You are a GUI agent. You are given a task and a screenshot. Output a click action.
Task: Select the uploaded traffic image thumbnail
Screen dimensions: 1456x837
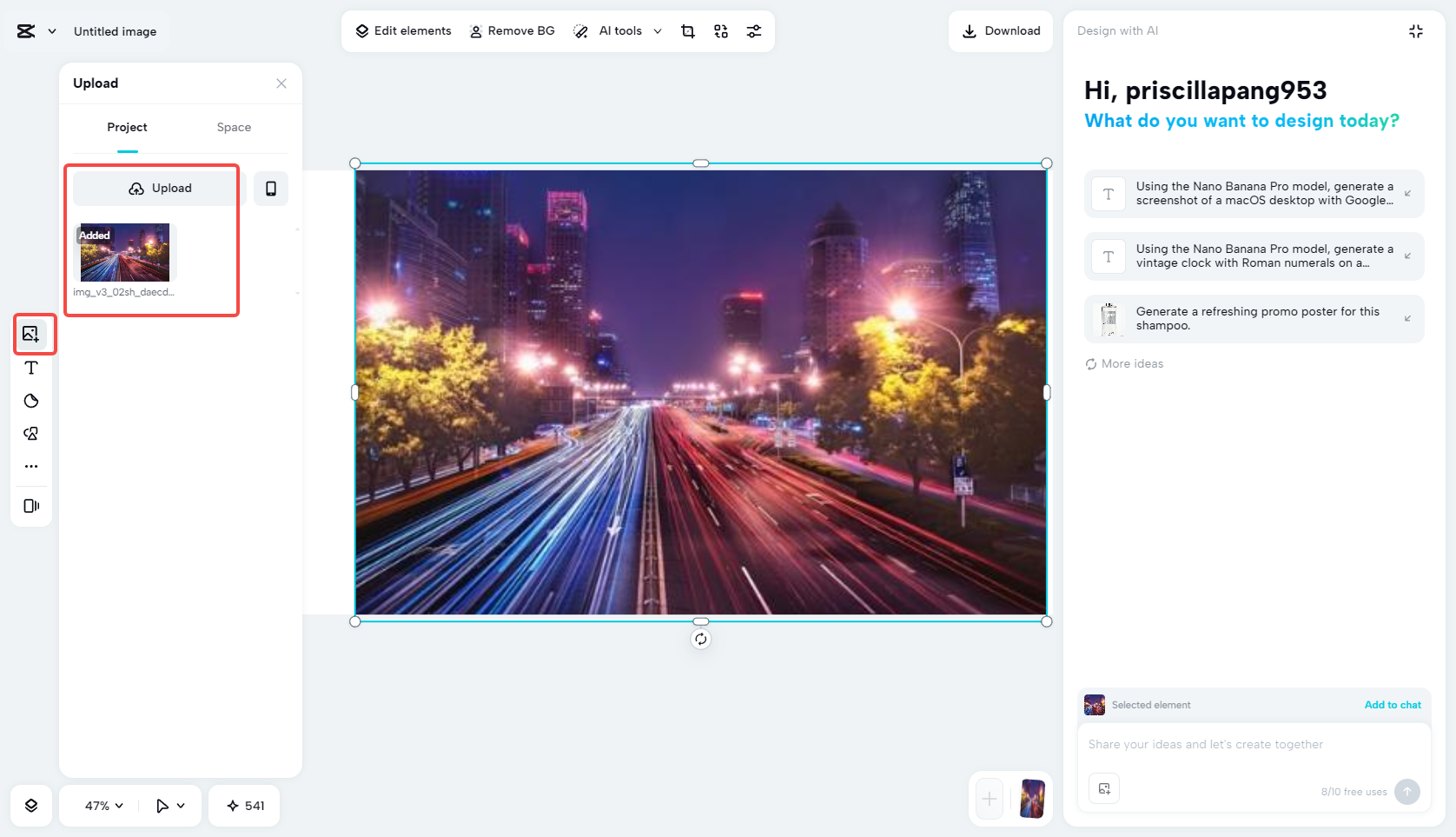tap(124, 252)
